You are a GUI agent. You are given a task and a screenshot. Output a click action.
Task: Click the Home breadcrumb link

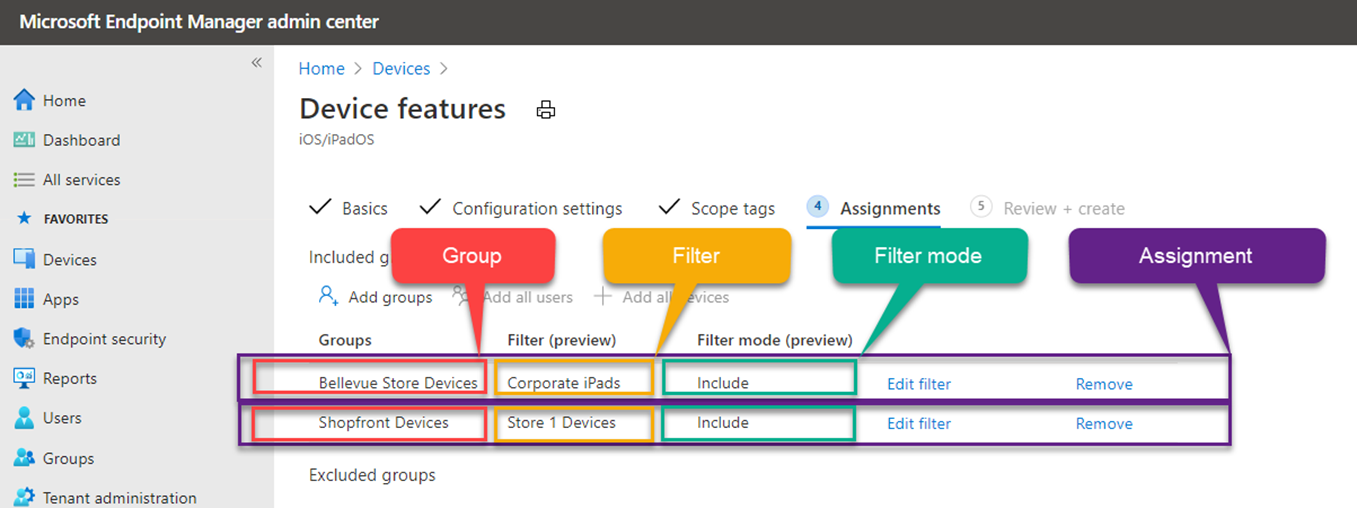click(321, 69)
